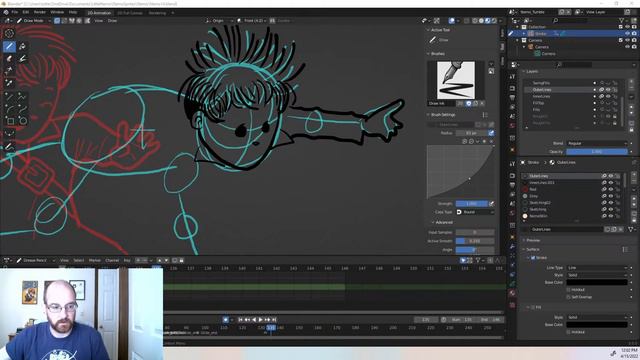Screen dimensions: 640x360
Task: Enable the Fill checkbox
Action: click(x=533, y=307)
